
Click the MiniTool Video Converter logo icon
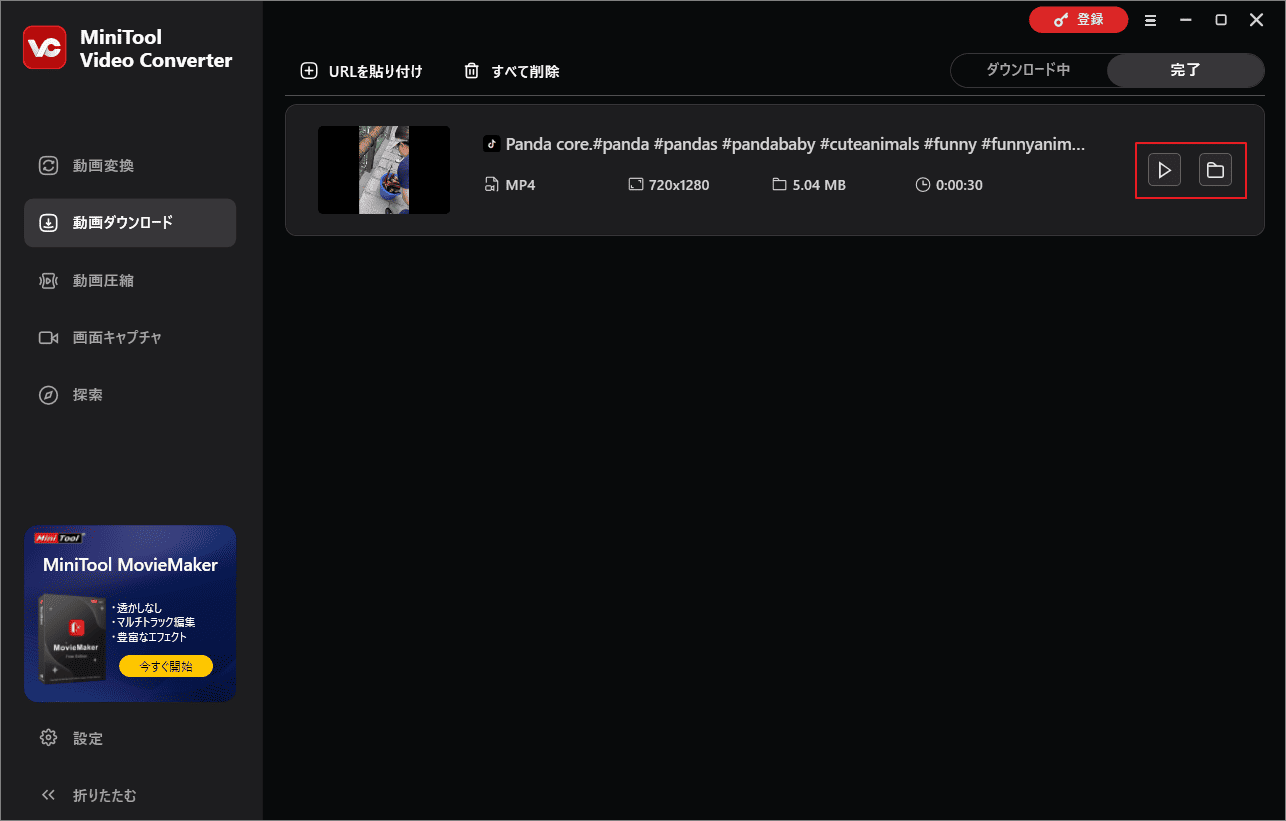click(x=45, y=48)
